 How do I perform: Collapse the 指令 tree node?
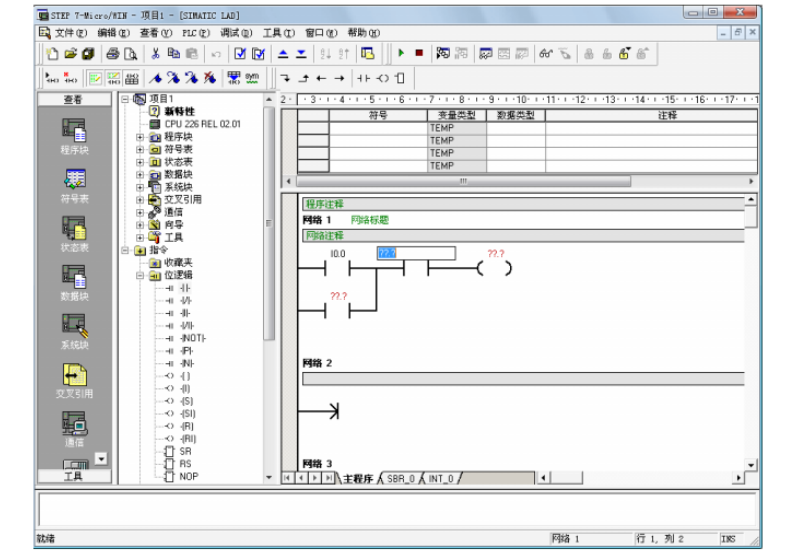125,250
